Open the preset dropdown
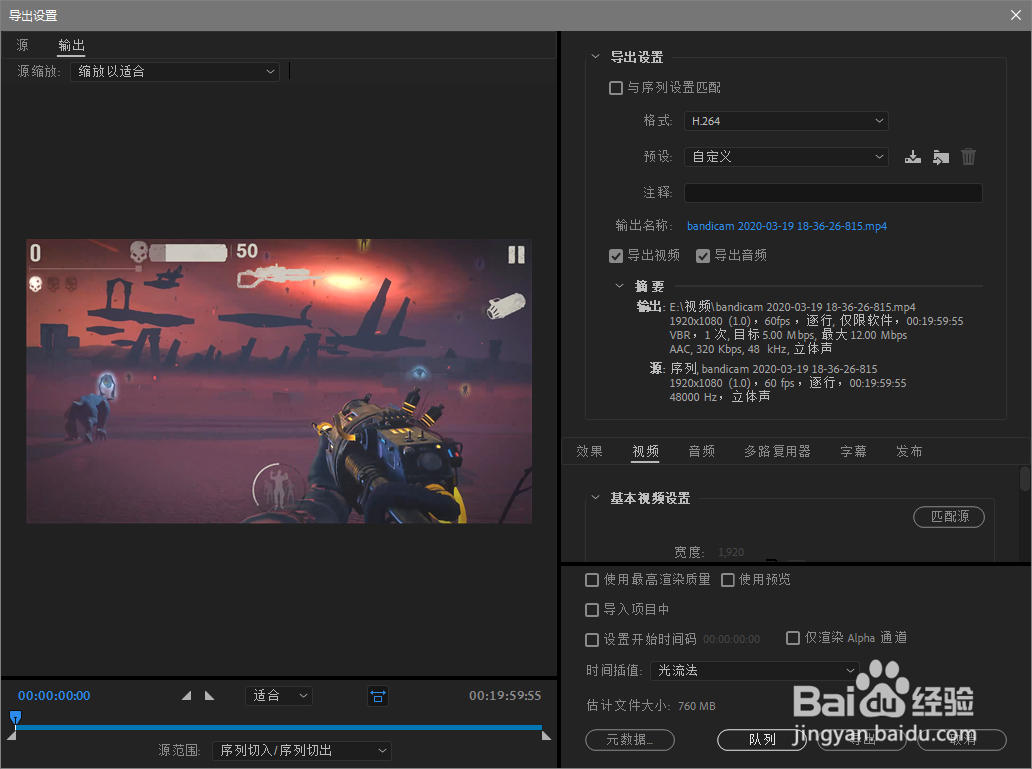 (787, 157)
